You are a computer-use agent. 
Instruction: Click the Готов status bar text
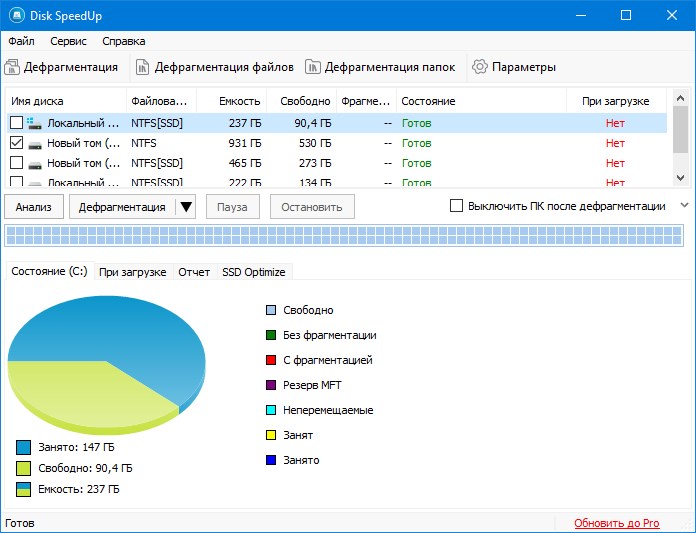(x=20, y=523)
